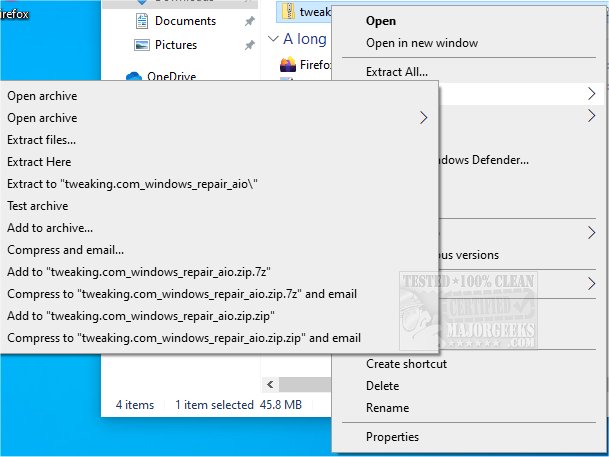Select Add to tweaking.com_windows_repair_aio.zip.7z
This screenshot has height=457, width=609.
point(139,272)
